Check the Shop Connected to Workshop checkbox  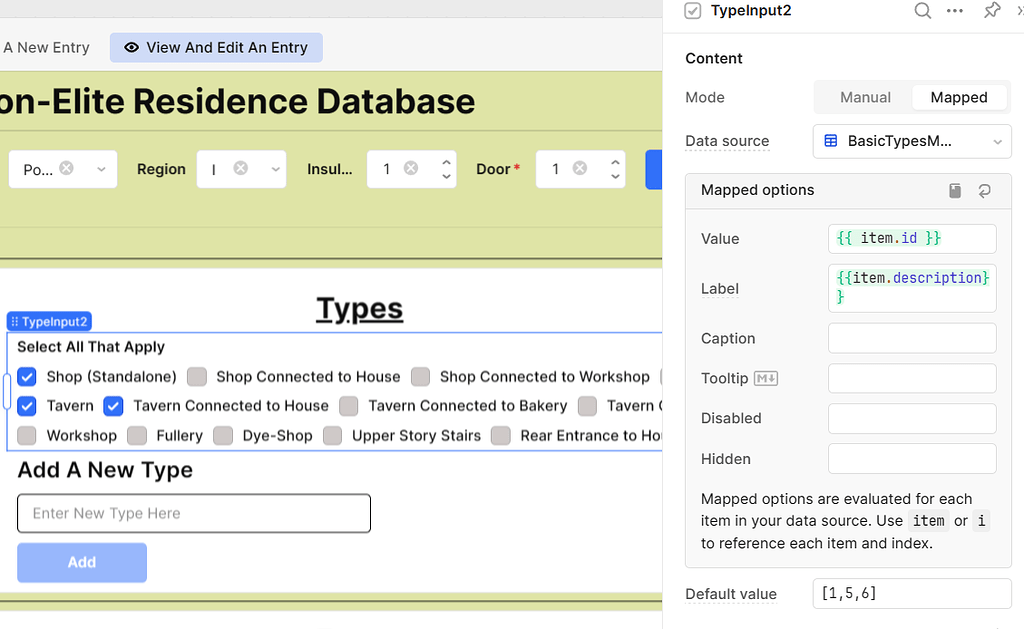pyautogui.click(x=421, y=377)
